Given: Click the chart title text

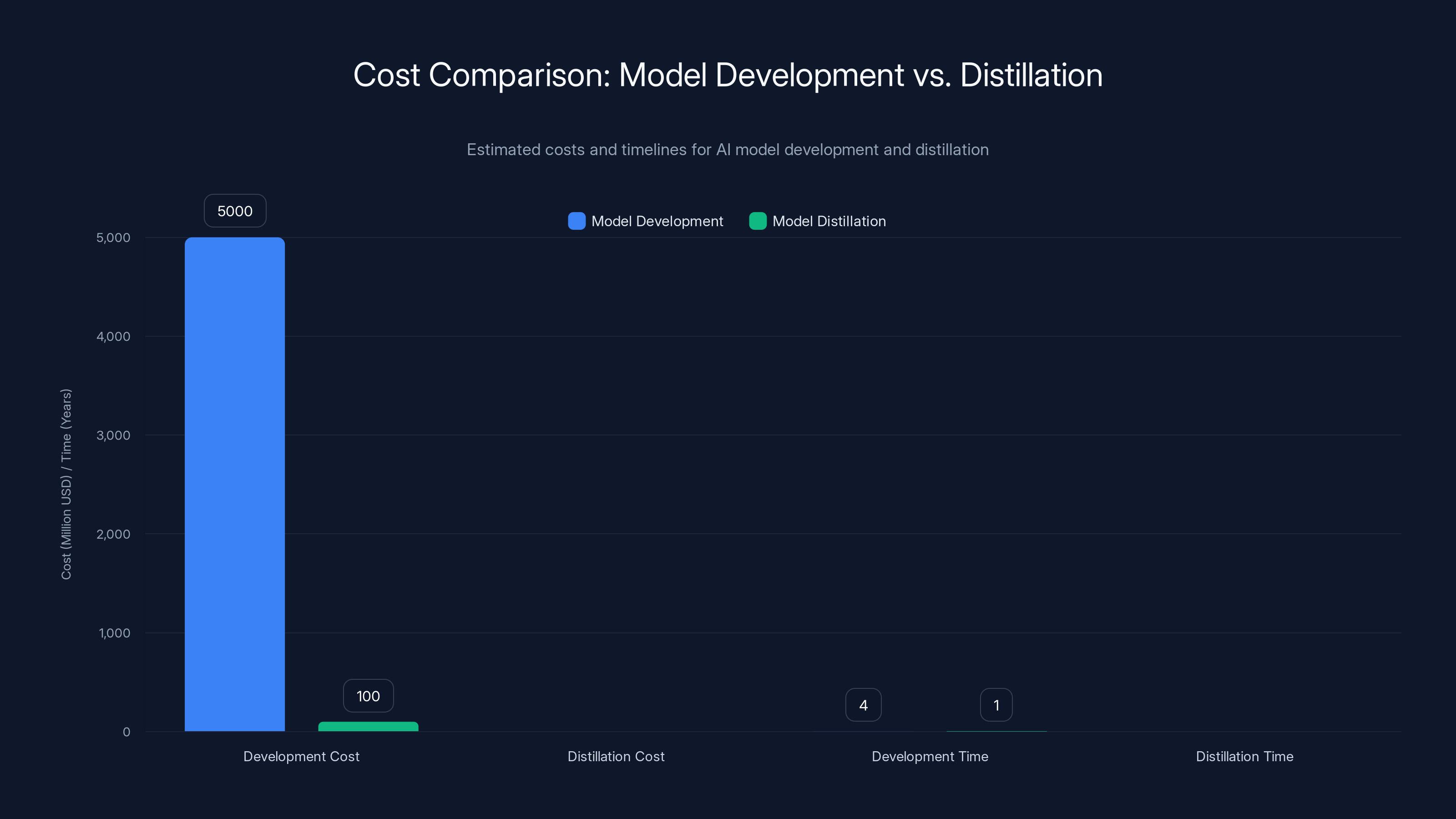Looking at the screenshot, I should pos(728,74).
